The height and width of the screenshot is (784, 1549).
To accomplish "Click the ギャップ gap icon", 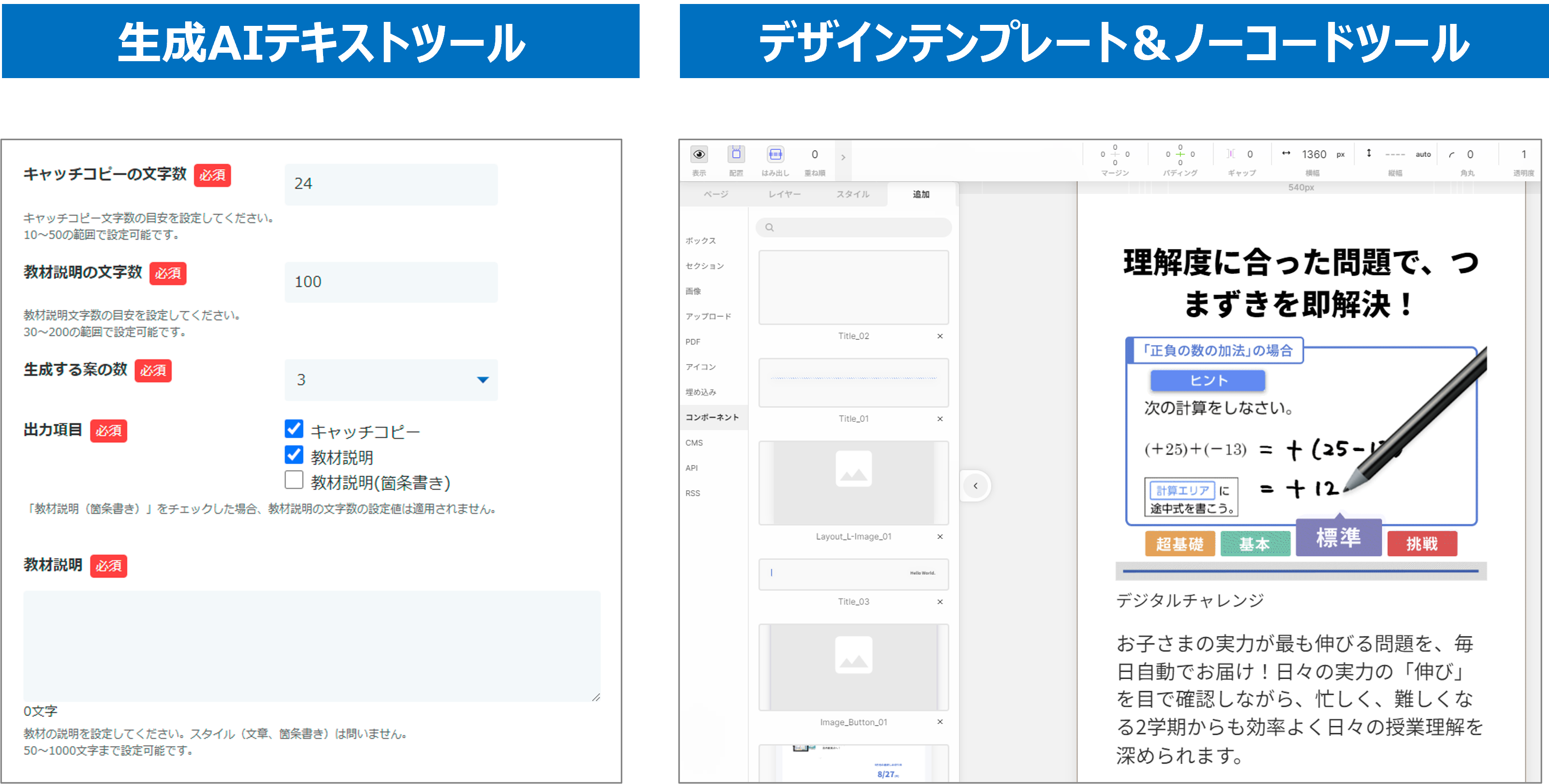I will [1231, 154].
